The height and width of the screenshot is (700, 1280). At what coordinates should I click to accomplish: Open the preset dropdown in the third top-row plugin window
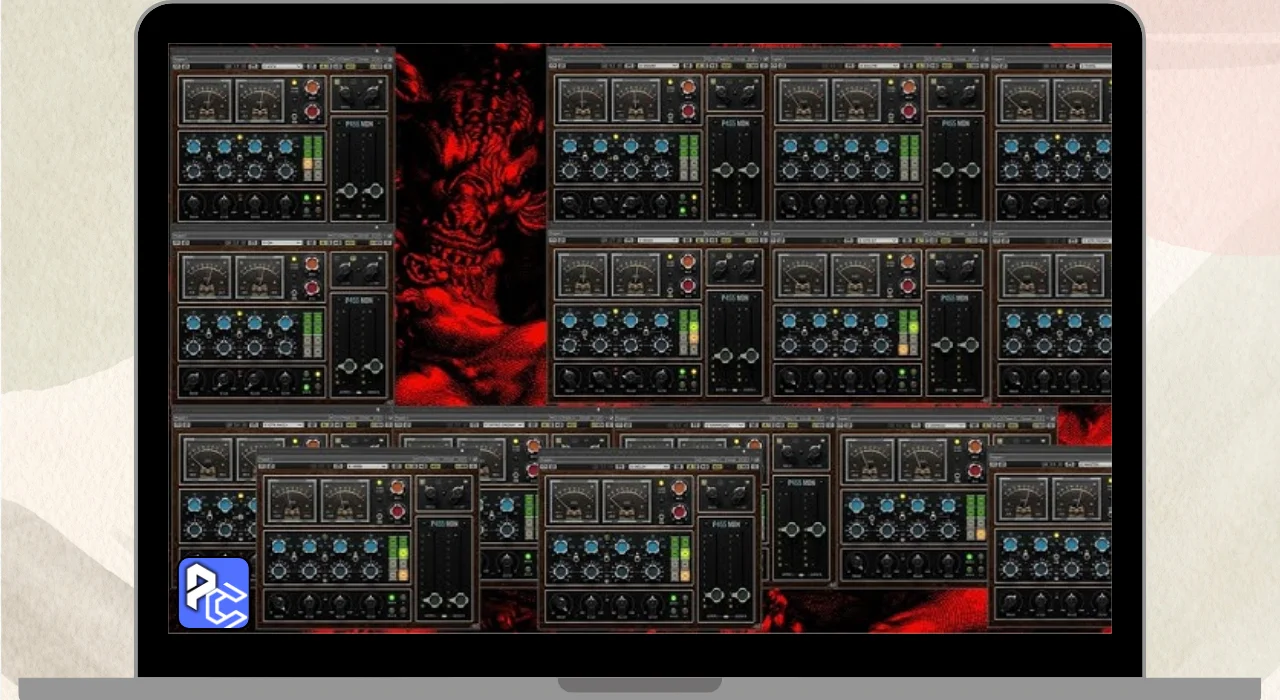click(x=878, y=66)
